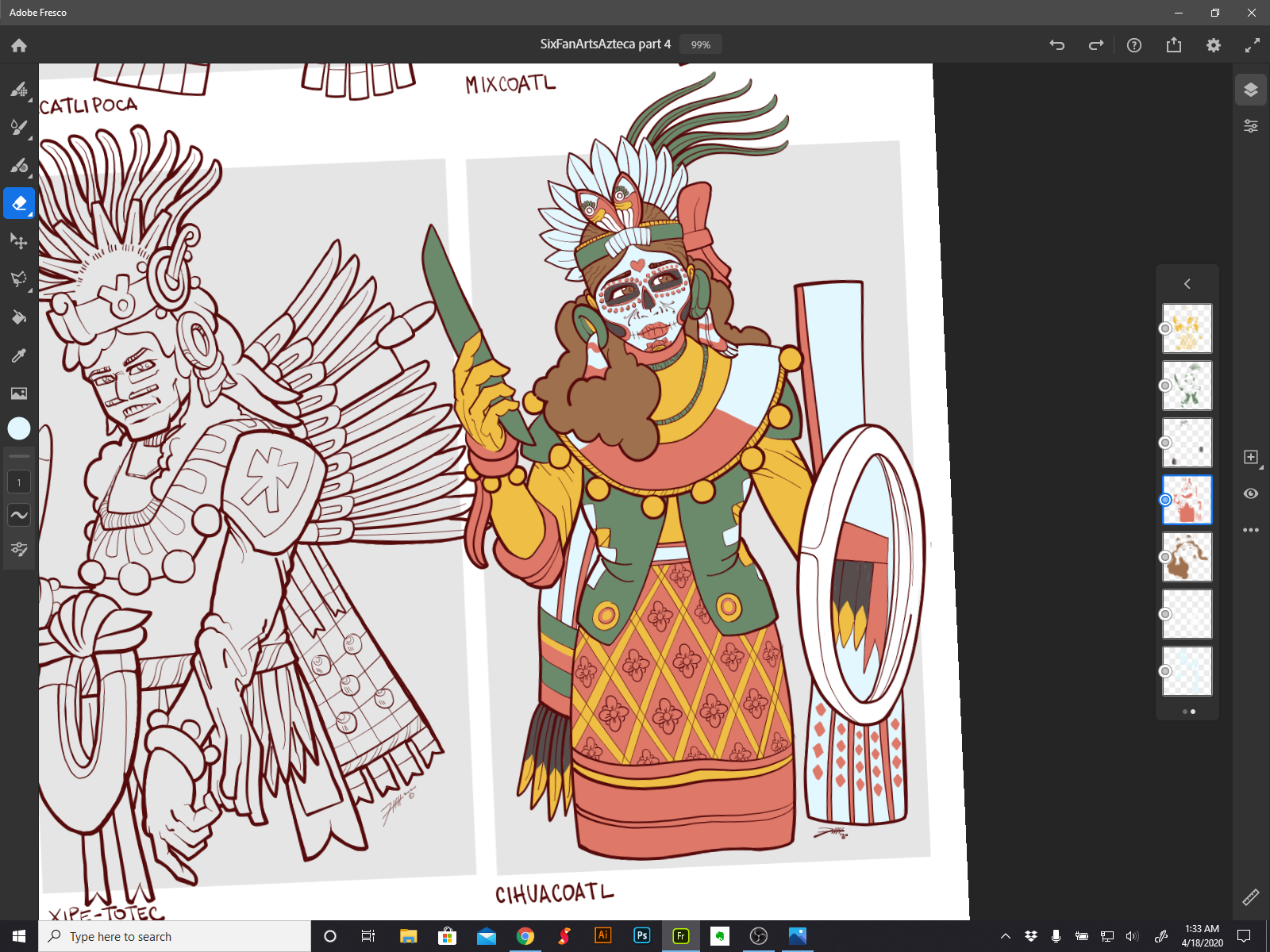
Task: Click the document title SixFanArtsAzteca part 4
Action: 605,44
